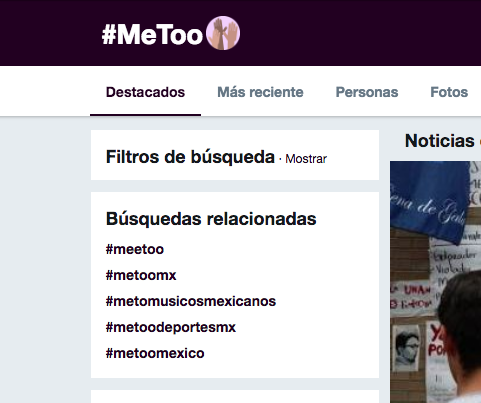Show search filters via Mostrar link
The image size is (481, 403).
pyautogui.click(x=306, y=159)
